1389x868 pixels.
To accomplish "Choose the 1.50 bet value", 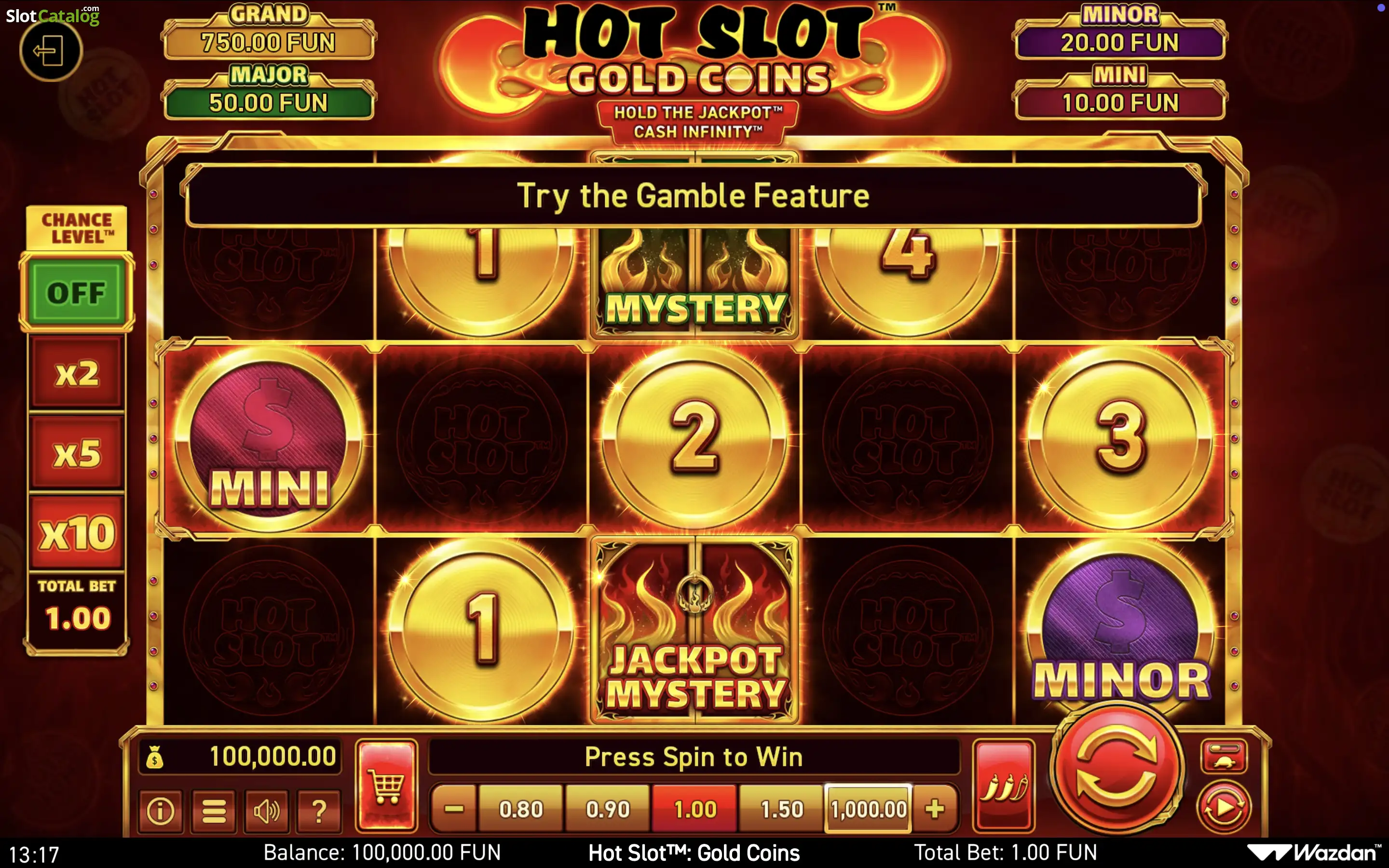I will click(x=782, y=809).
